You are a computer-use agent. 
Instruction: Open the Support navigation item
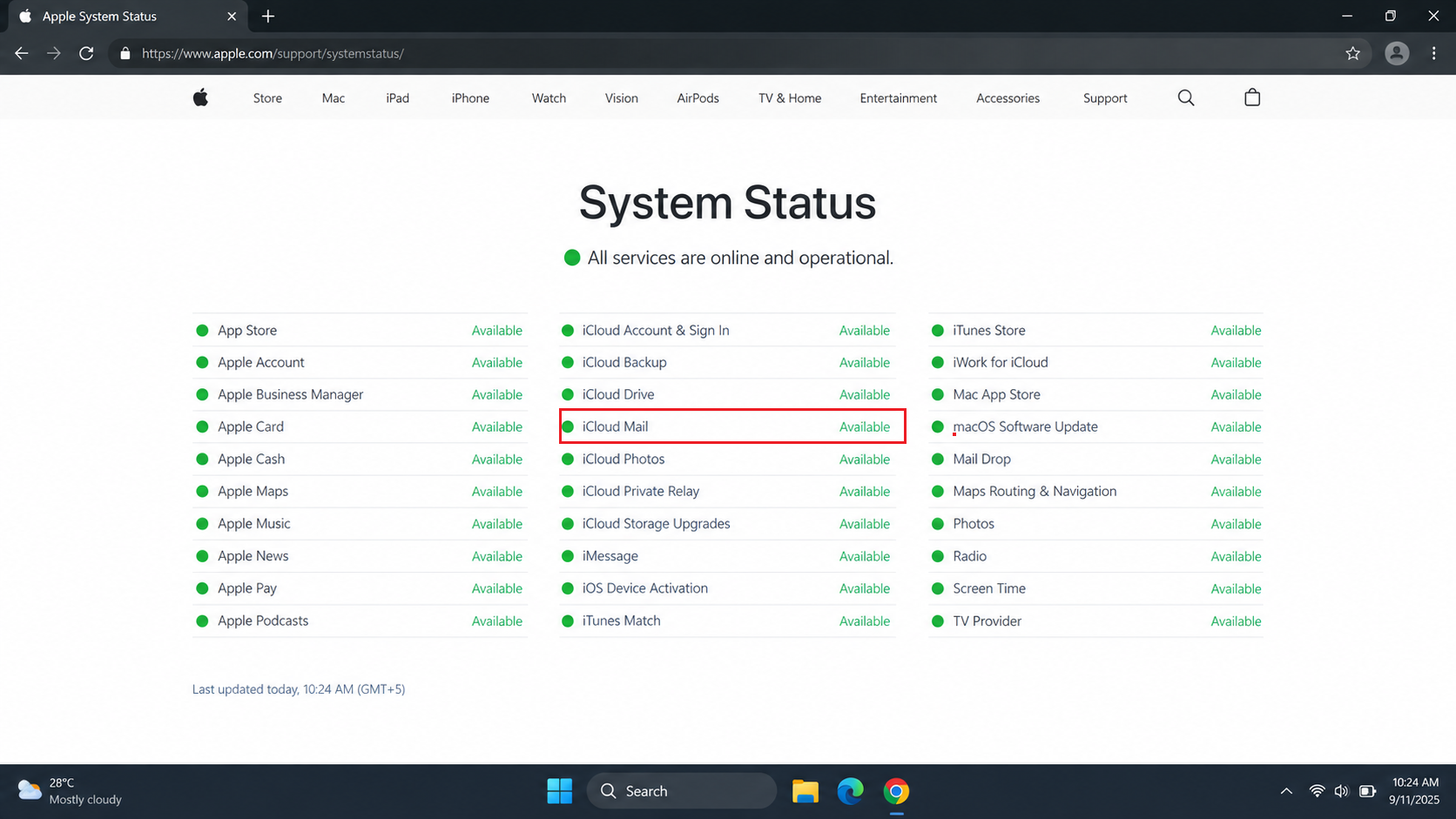click(x=1105, y=98)
